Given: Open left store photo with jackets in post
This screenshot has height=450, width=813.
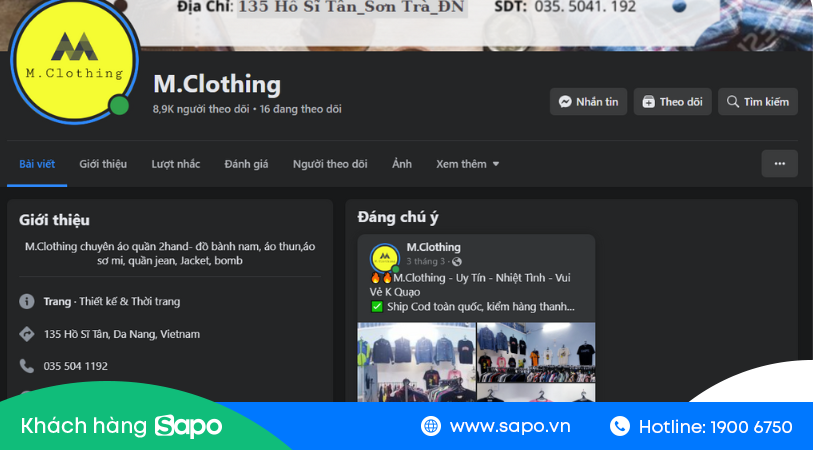Looking at the screenshot, I should click(x=416, y=362).
